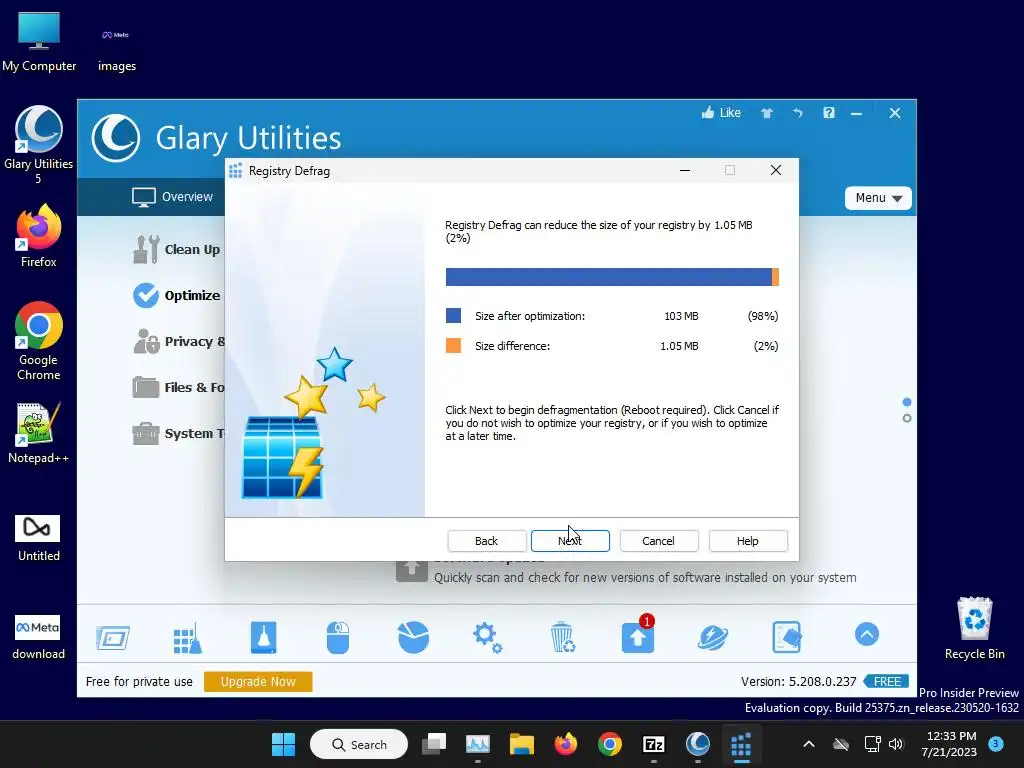The width and height of the screenshot is (1024, 768).
Task: Open the resource monitor taskbar icon
Action: tap(477, 744)
